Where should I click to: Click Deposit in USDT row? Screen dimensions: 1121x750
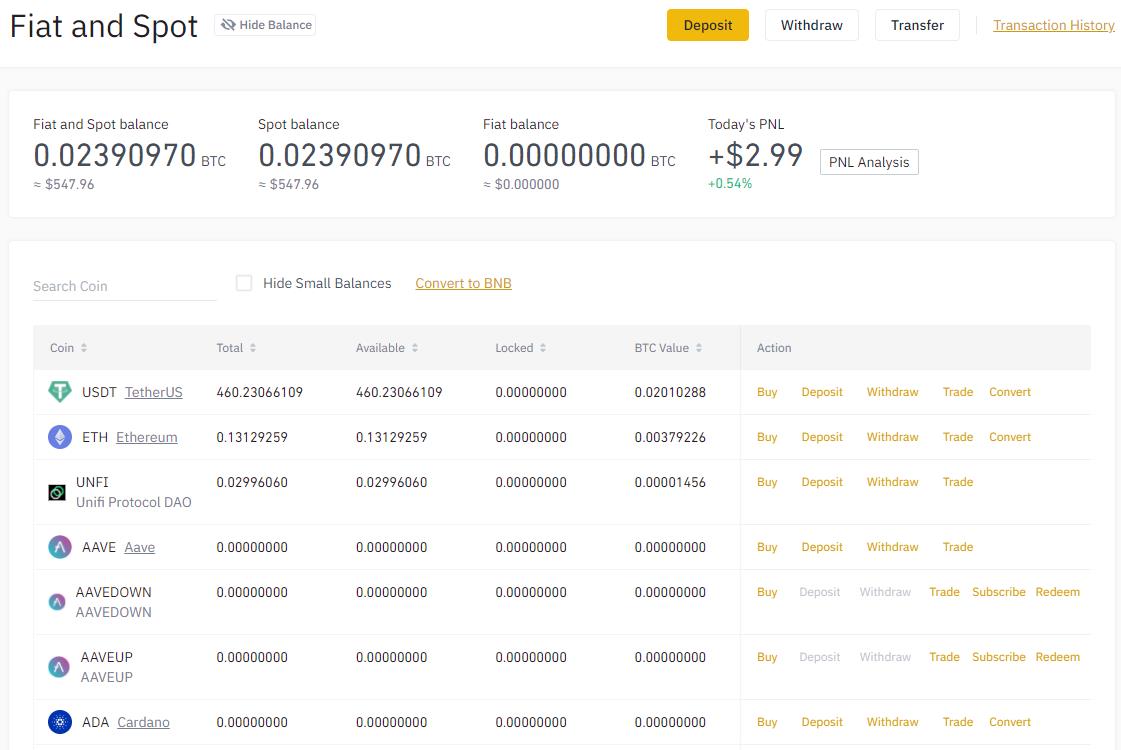click(x=821, y=392)
